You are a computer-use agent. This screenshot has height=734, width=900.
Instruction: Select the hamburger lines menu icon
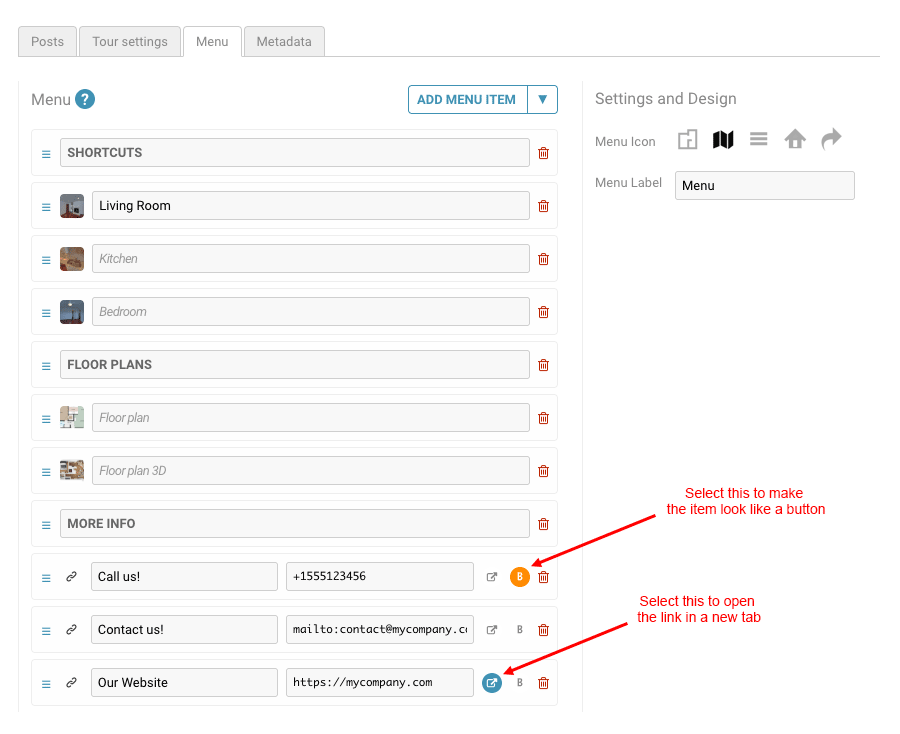pyautogui.click(x=759, y=140)
